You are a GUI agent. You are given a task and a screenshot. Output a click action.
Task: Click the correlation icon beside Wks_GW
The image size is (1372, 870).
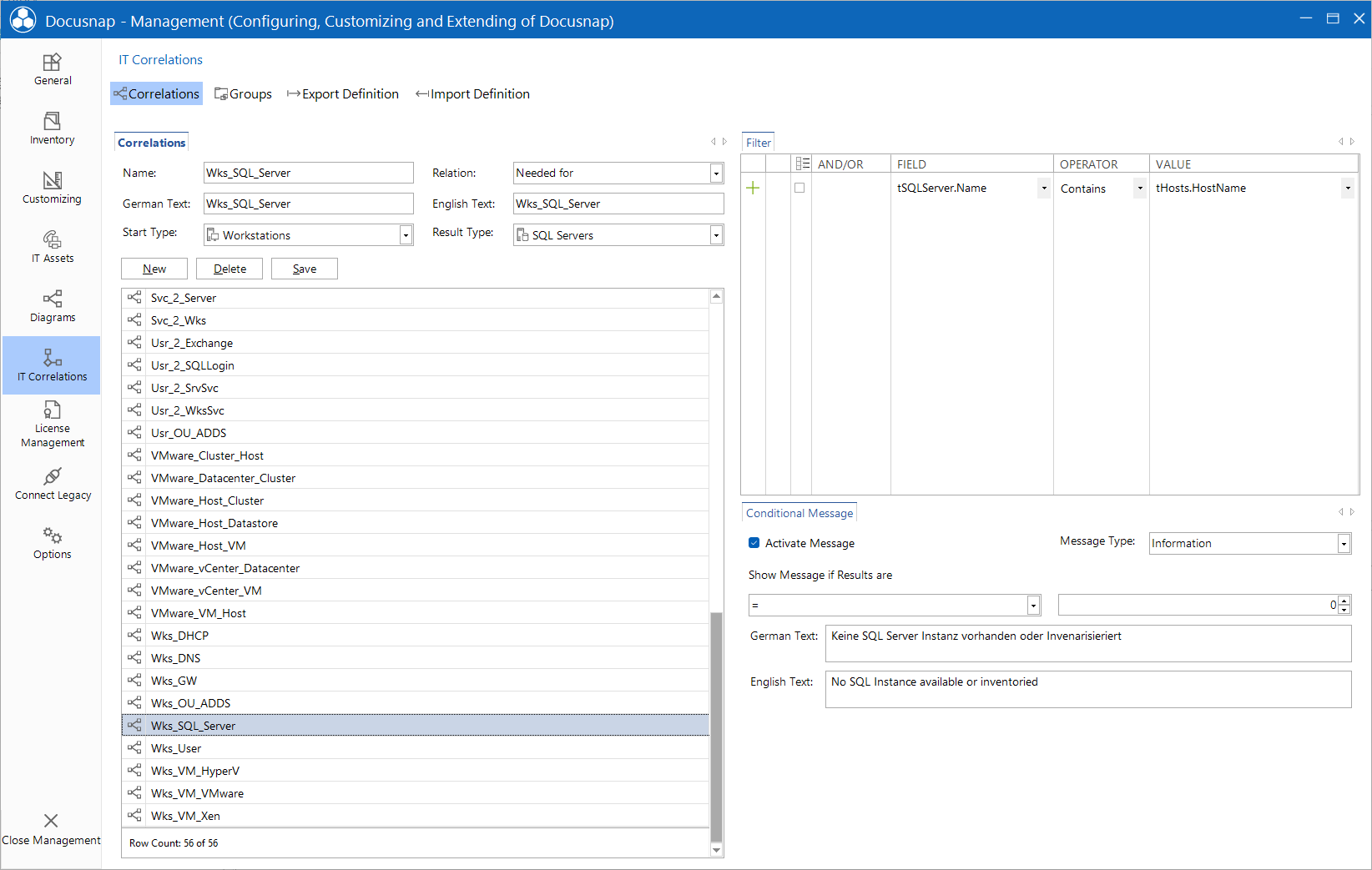pos(134,680)
